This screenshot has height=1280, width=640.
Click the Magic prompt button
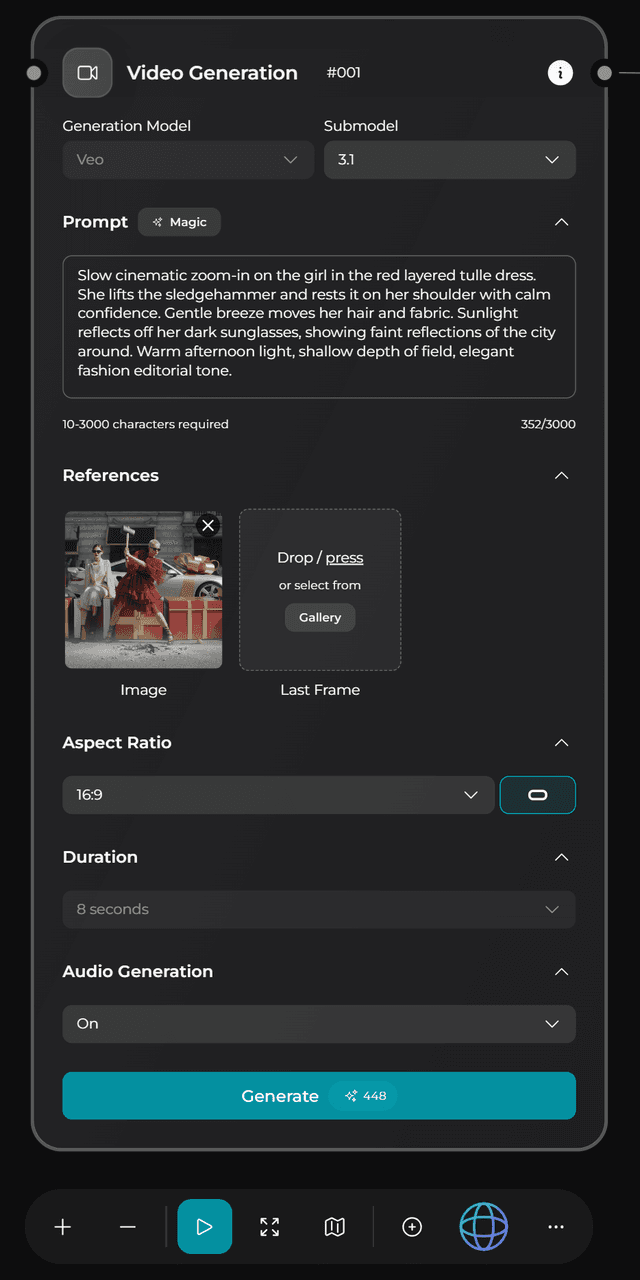point(179,222)
